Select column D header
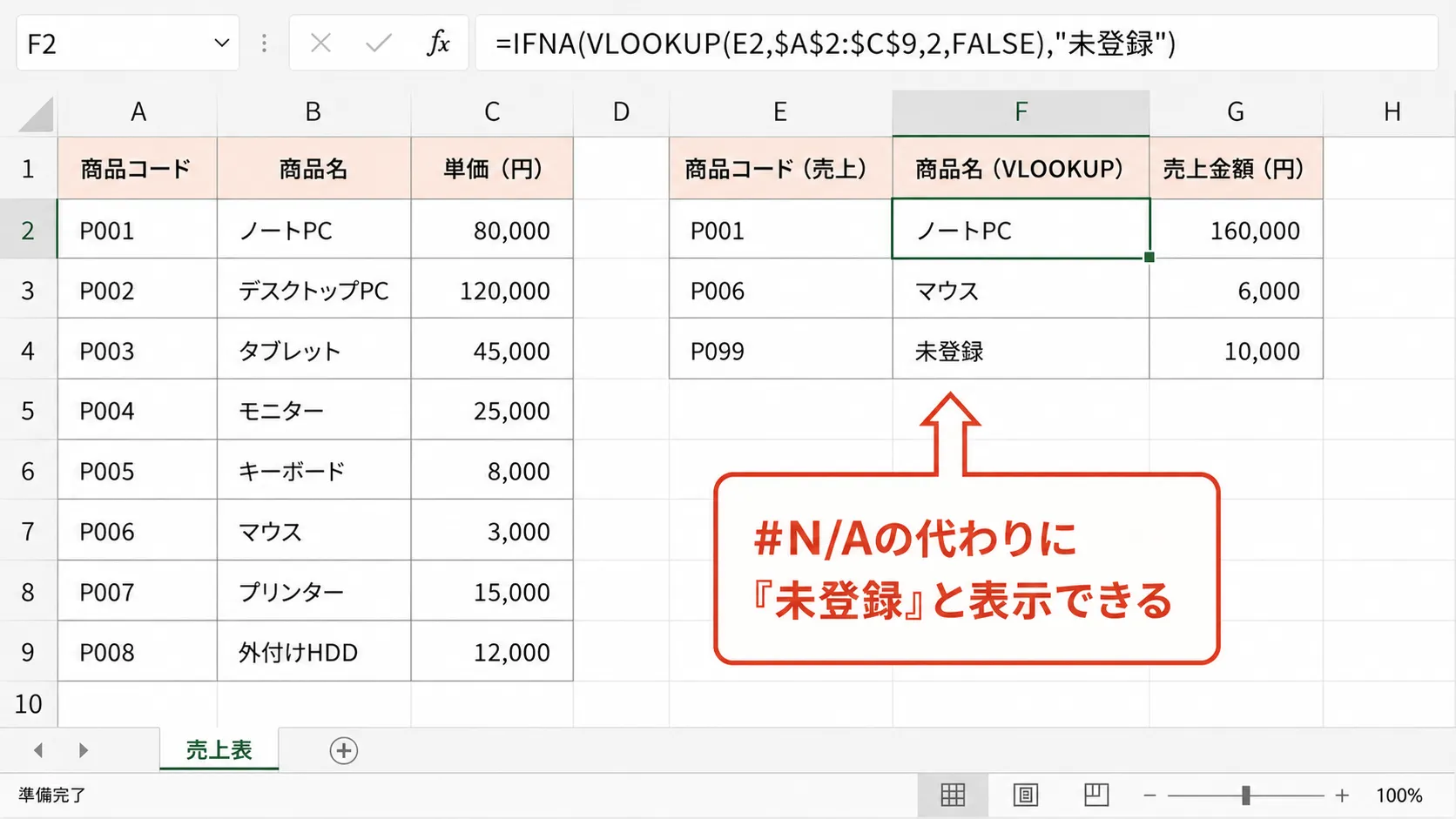 click(x=621, y=112)
